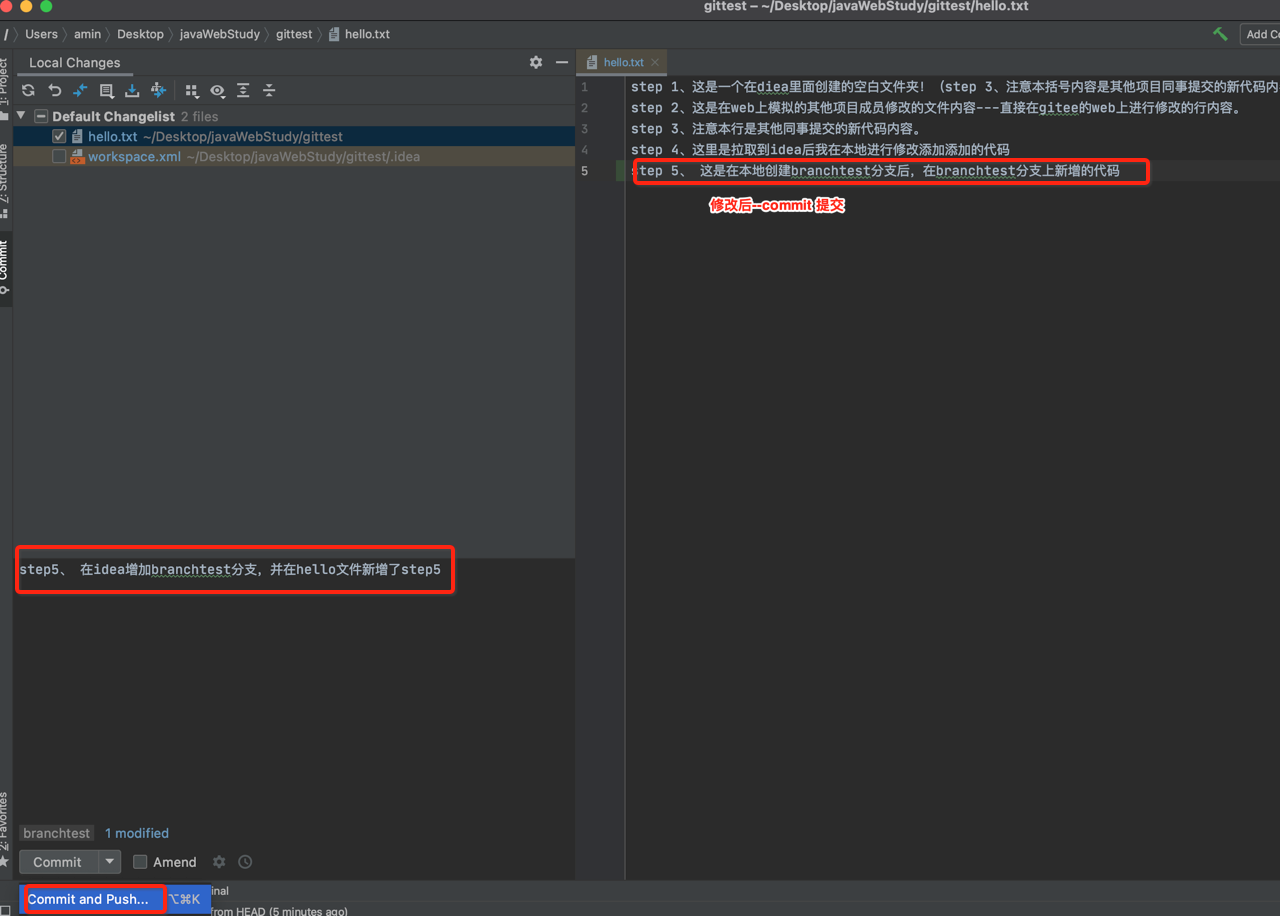The image size is (1280, 916).
Task: Click the 1 modified link
Action: coord(137,833)
